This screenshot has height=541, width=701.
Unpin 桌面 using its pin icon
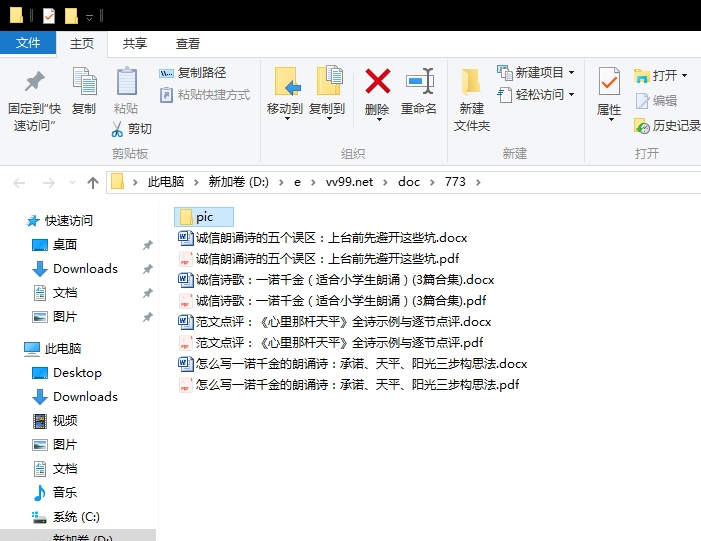click(148, 245)
